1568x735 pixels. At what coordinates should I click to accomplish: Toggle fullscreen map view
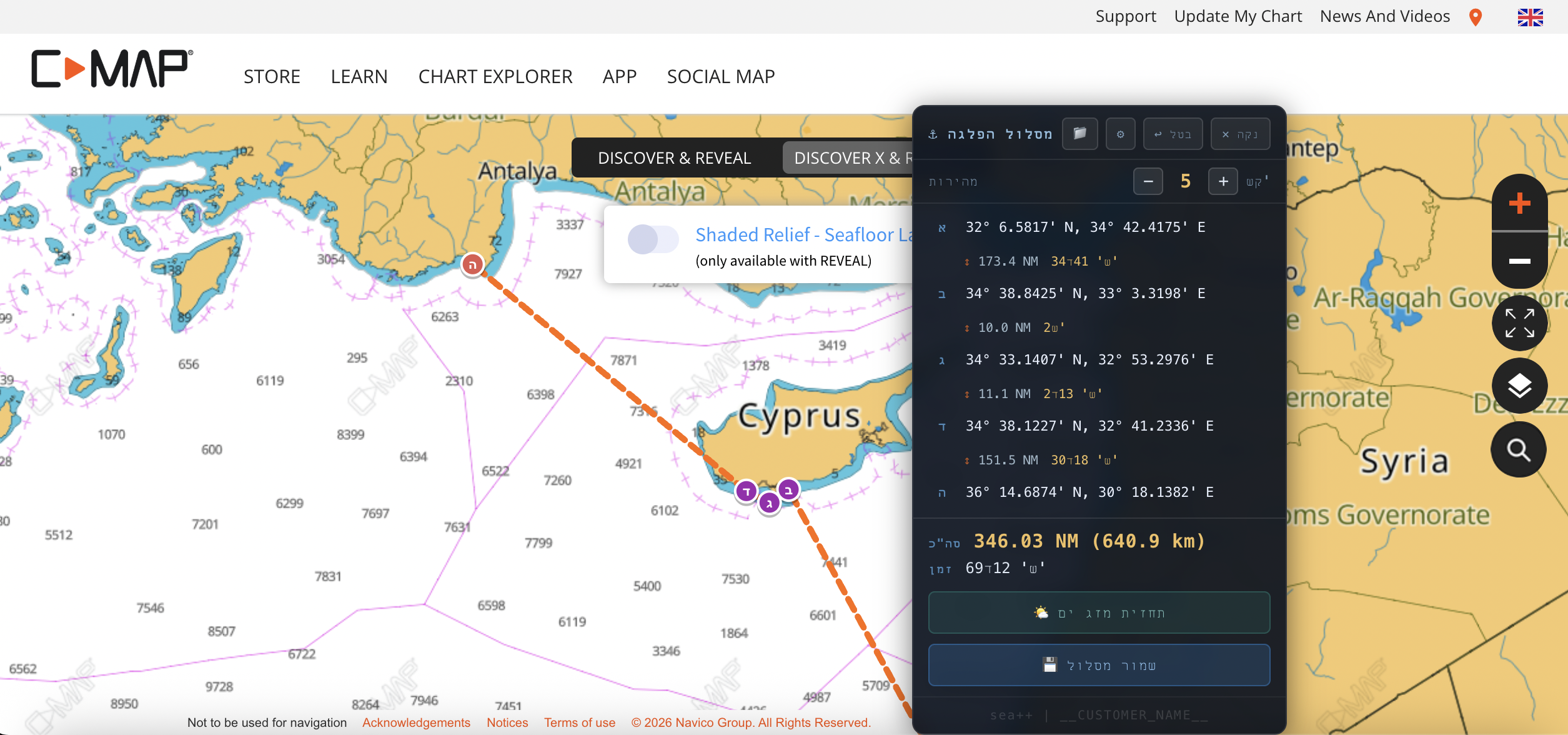coord(1519,323)
